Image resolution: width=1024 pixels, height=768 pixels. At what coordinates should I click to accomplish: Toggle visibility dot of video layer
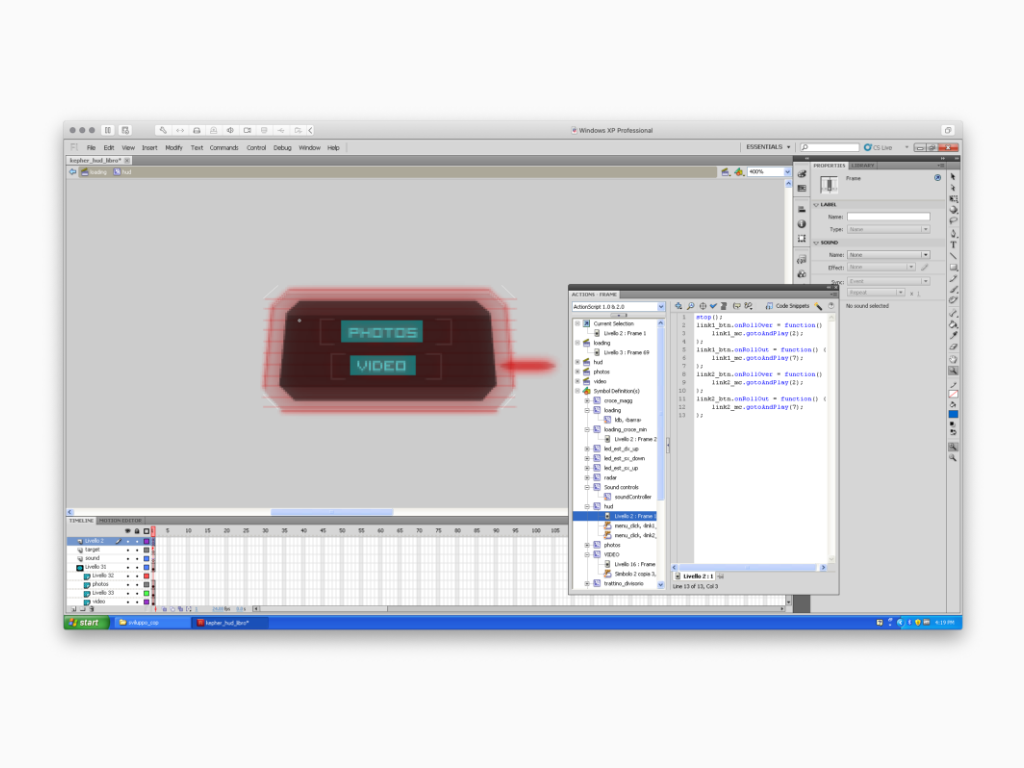coord(128,601)
